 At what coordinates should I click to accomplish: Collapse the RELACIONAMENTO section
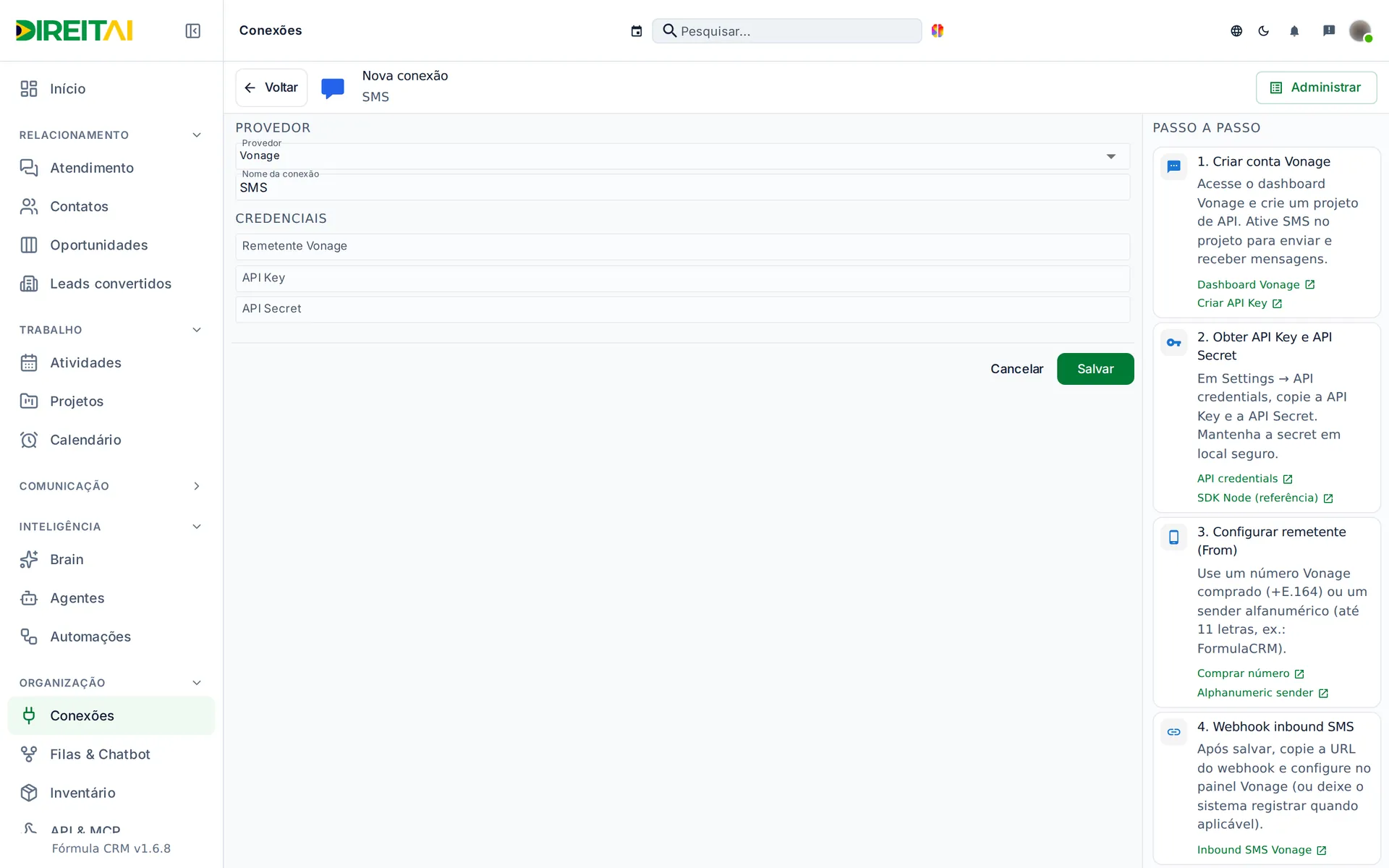click(197, 135)
